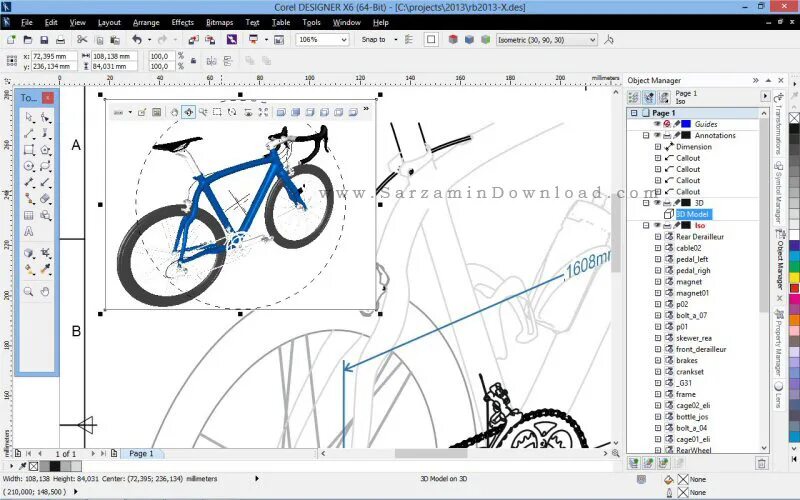Image resolution: width=800 pixels, height=500 pixels.
Task: Click the Mirror horizontally icon in property bar
Action: pyautogui.click(x=211, y=61)
